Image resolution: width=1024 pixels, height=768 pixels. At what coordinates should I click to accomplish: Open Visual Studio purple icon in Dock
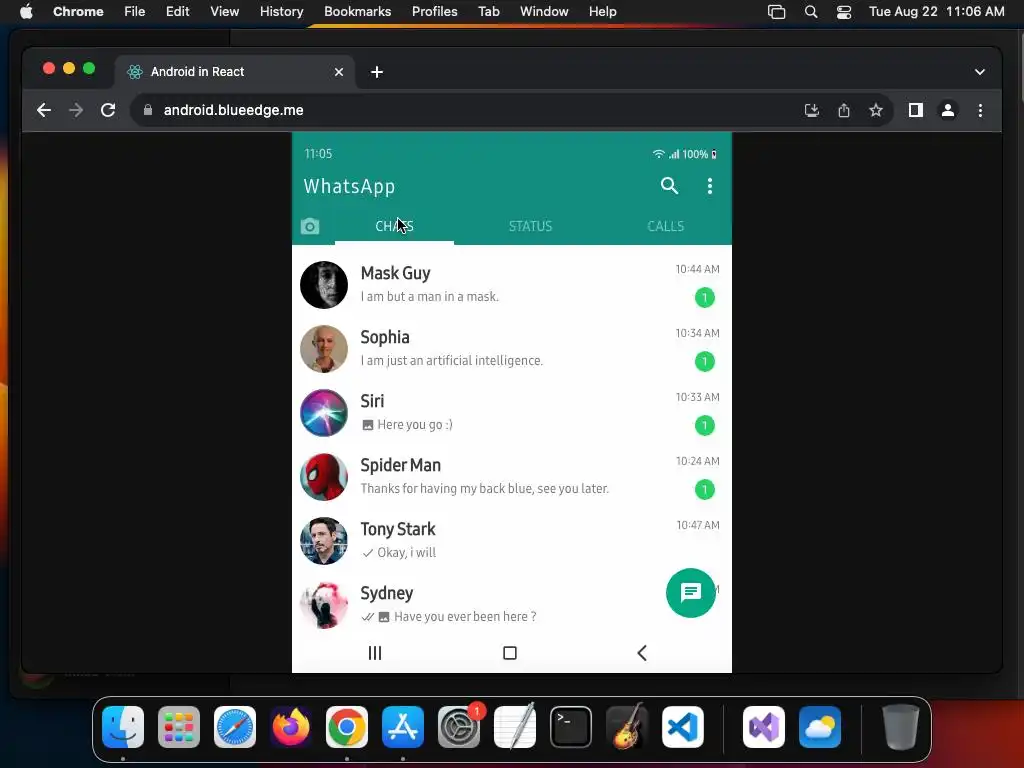click(764, 727)
